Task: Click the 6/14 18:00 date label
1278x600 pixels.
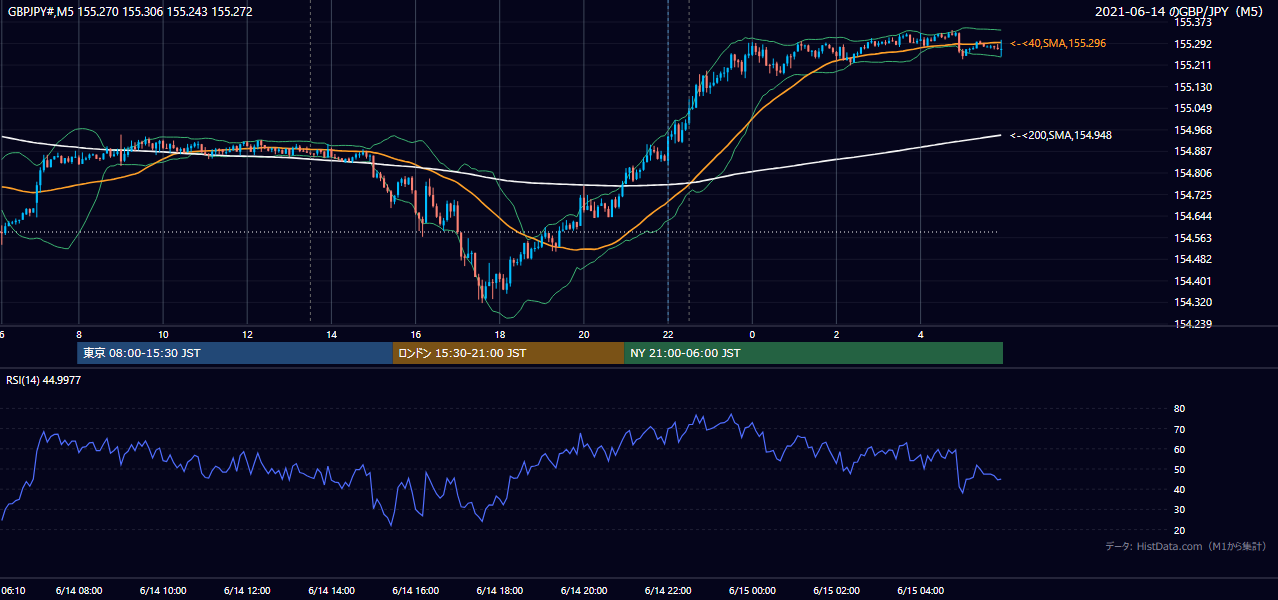Action: [500, 590]
